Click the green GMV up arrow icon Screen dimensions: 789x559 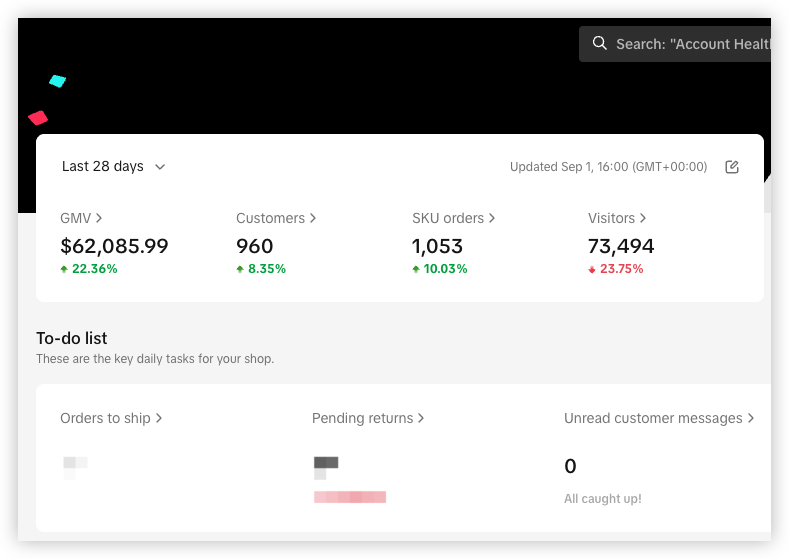point(65,269)
